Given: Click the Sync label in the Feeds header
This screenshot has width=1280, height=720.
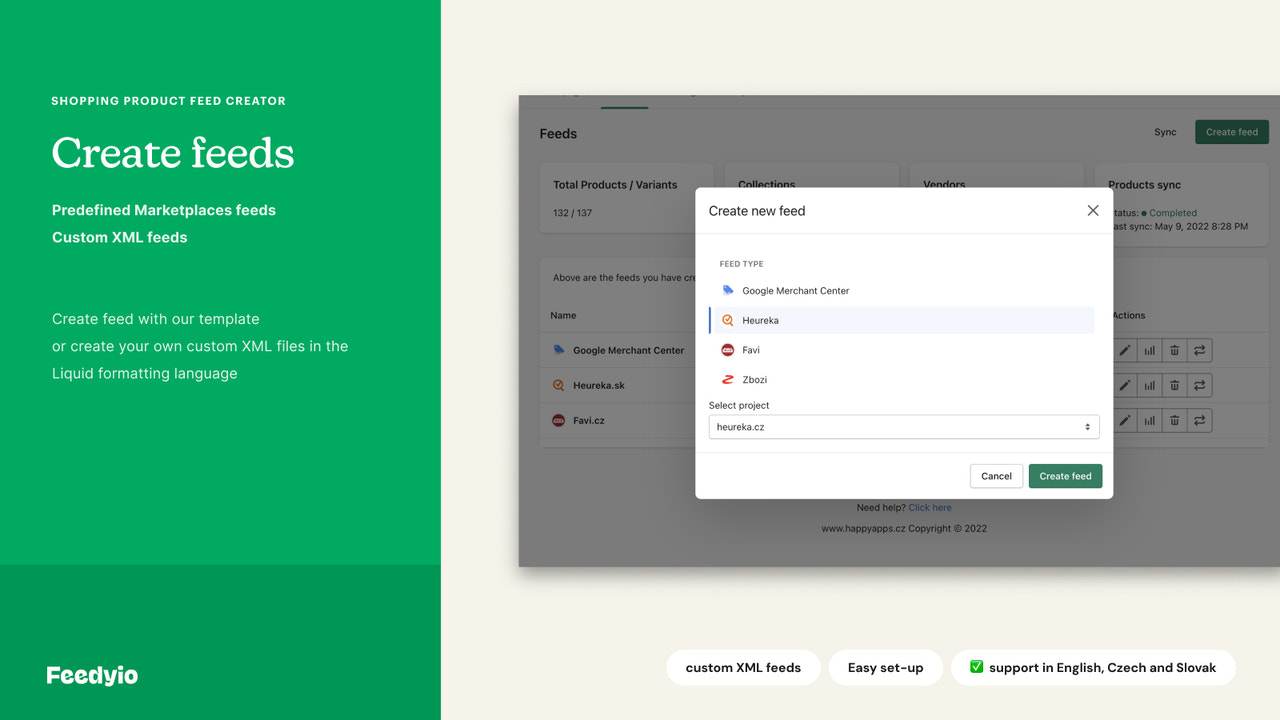Looking at the screenshot, I should pyautogui.click(x=1166, y=131).
